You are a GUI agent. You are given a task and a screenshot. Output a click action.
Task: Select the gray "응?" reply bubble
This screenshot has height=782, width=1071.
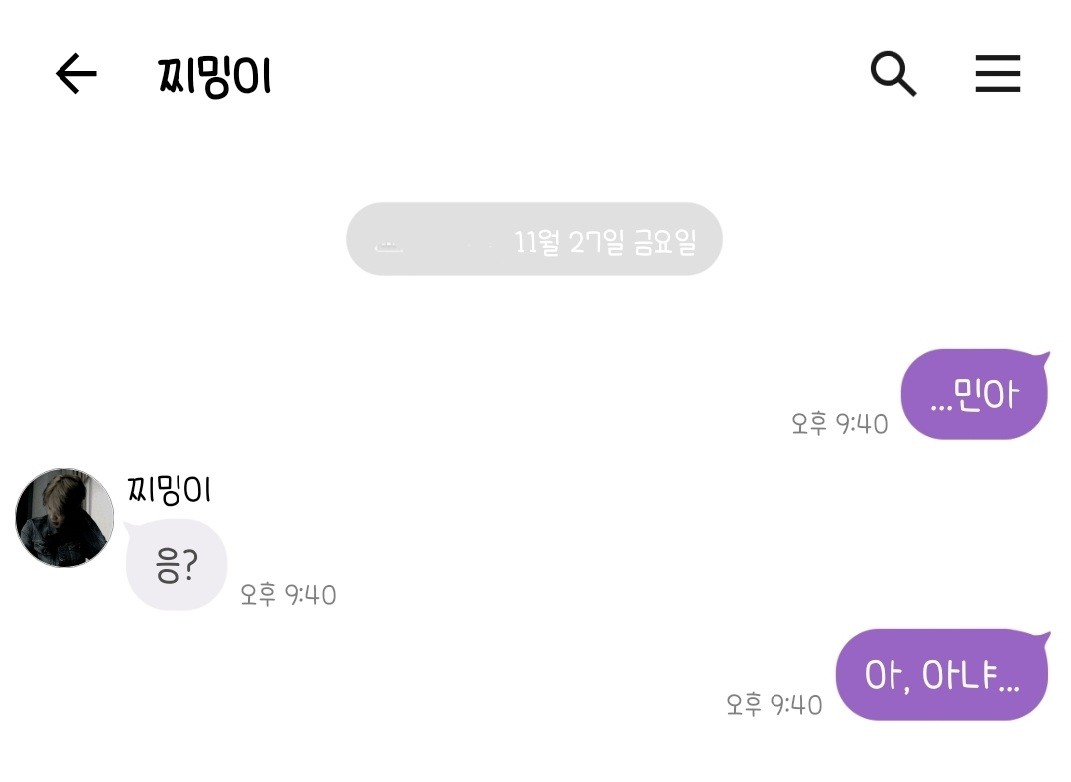tap(176, 566)
